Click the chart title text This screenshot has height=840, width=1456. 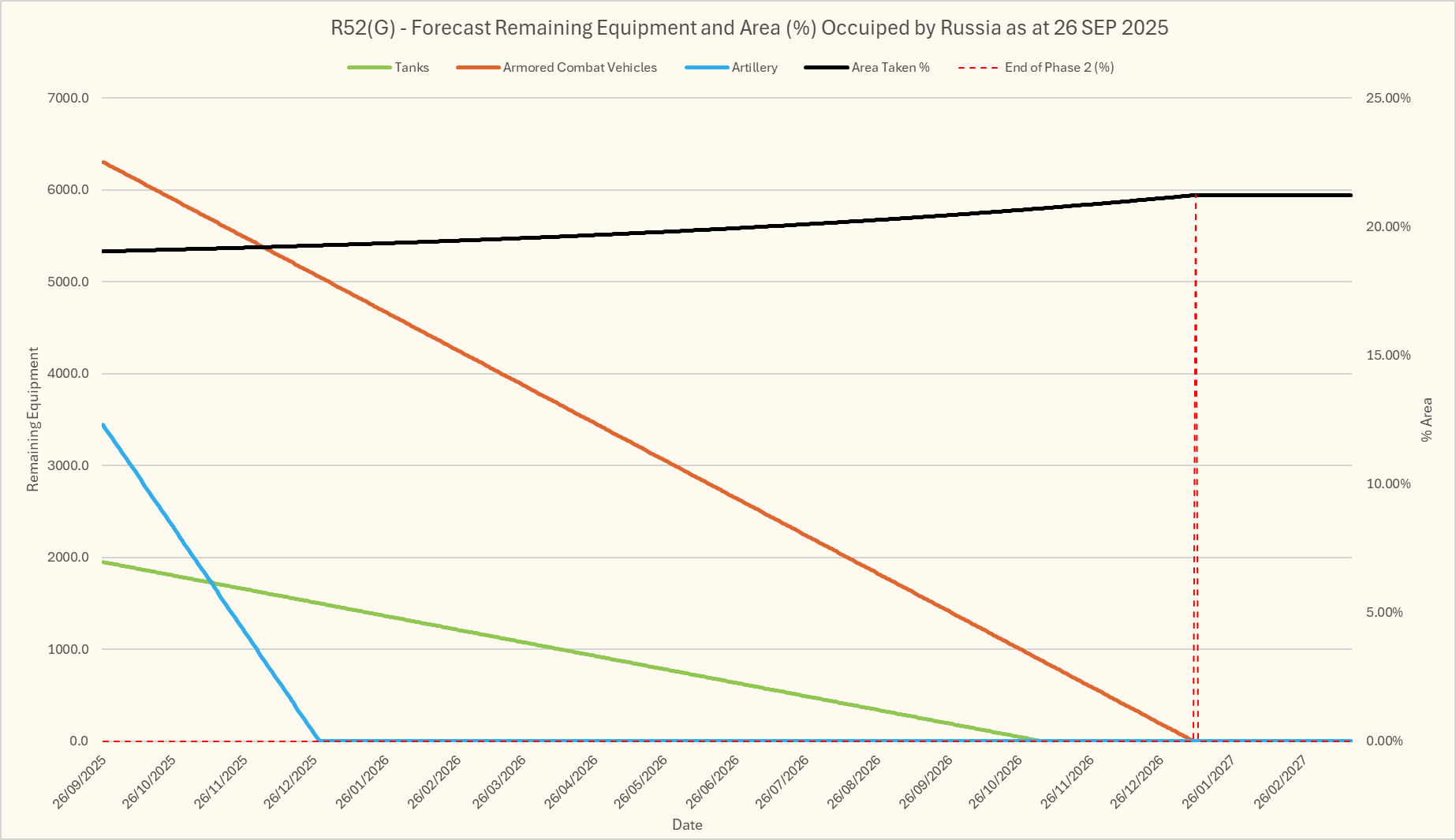pyautogui.click(x=749, y=28)
